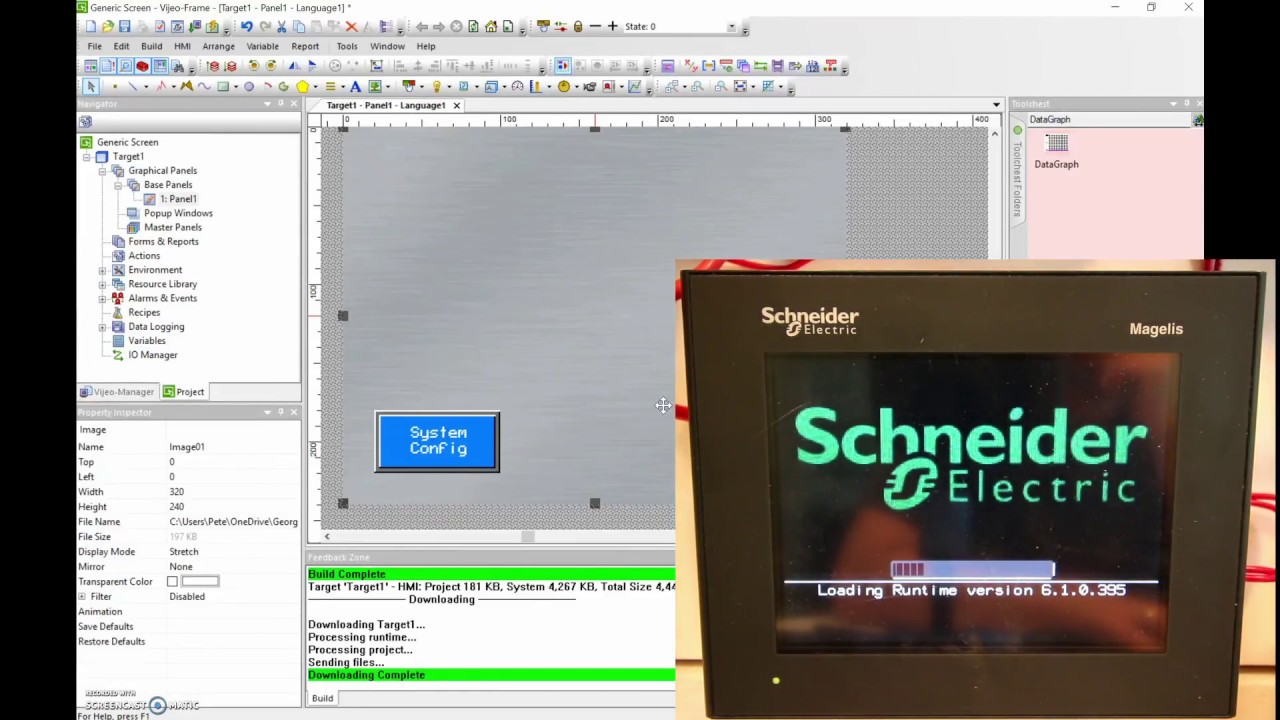Viewport: 1280px width, 720px height.
Task: Open the Build menu
Action: click(151, 46)
